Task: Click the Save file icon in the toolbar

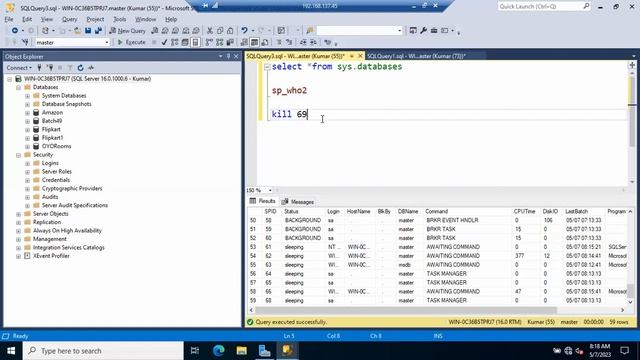Action: (88, 31)
